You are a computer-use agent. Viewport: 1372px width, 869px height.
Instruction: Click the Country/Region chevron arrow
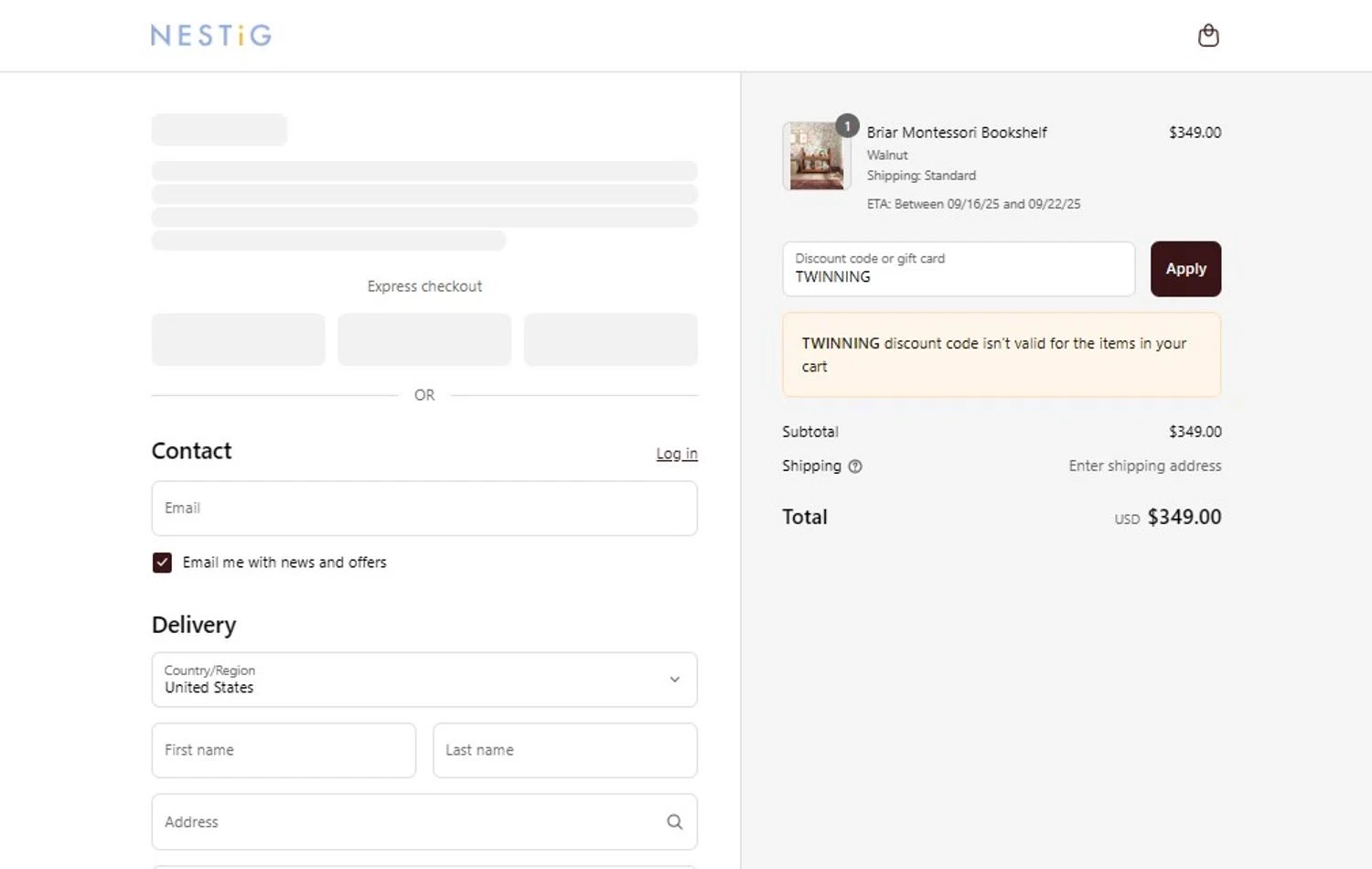click(x=675, y=680)
